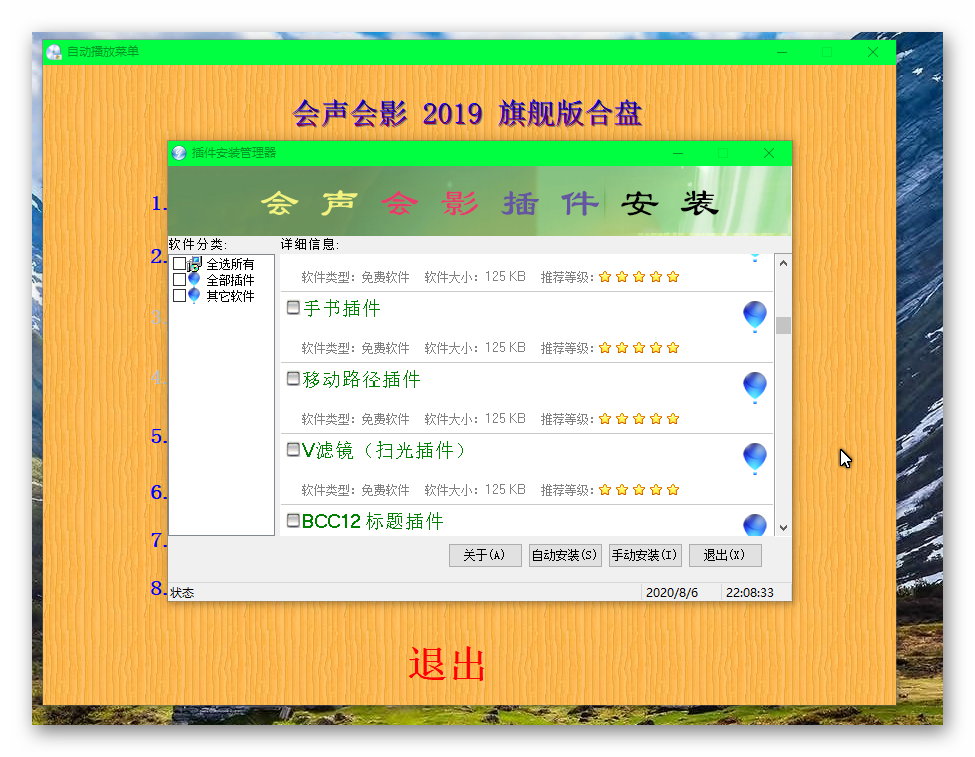
Task: Start 自动安装(S) automatic installation
Action: (565, 555)
